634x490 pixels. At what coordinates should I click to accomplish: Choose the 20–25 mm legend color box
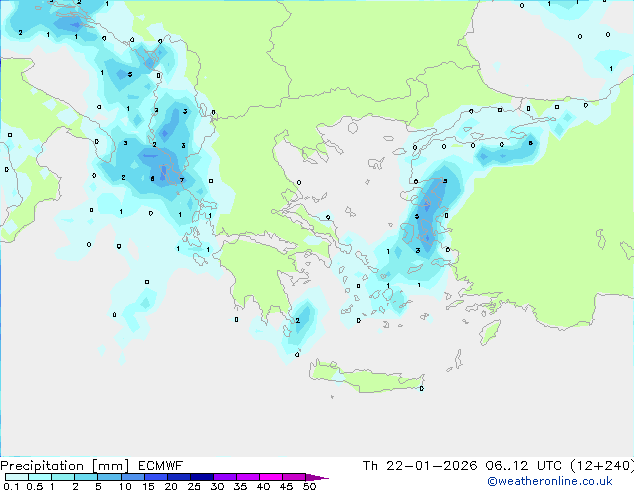(179, 477)
